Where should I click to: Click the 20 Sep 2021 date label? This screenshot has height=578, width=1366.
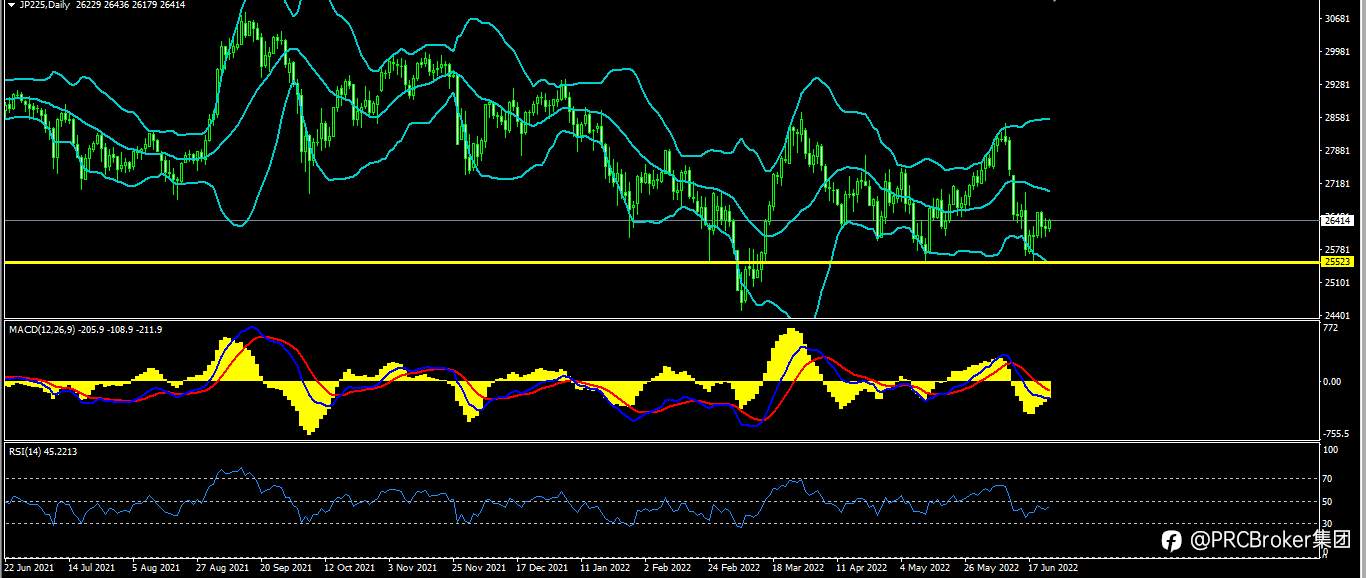[286, 567]
